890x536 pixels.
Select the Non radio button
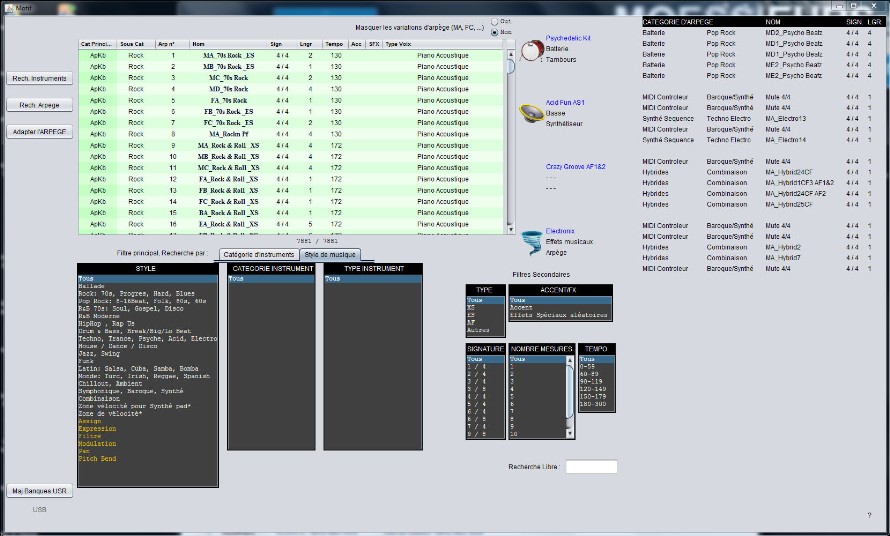494,32
